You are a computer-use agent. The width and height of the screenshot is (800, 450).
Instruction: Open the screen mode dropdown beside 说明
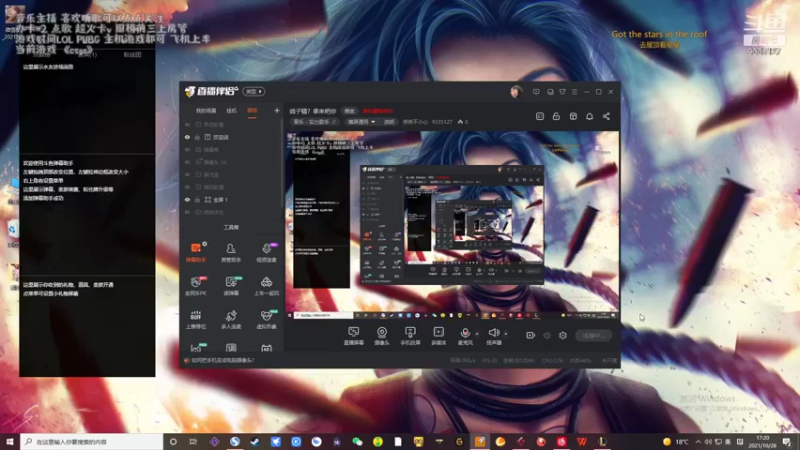pos(361,122)
